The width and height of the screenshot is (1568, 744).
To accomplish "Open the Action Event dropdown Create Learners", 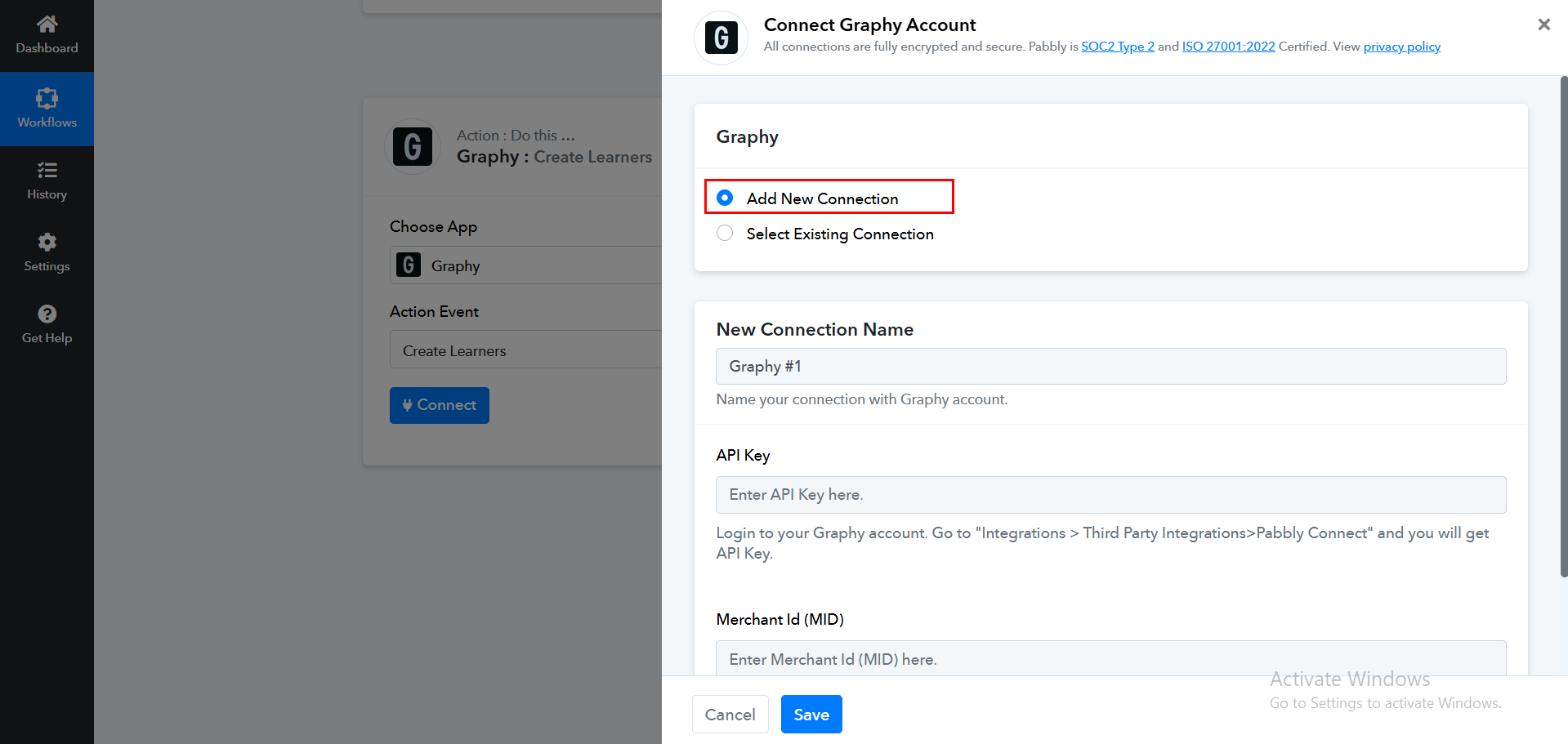I will click(527, 350).
